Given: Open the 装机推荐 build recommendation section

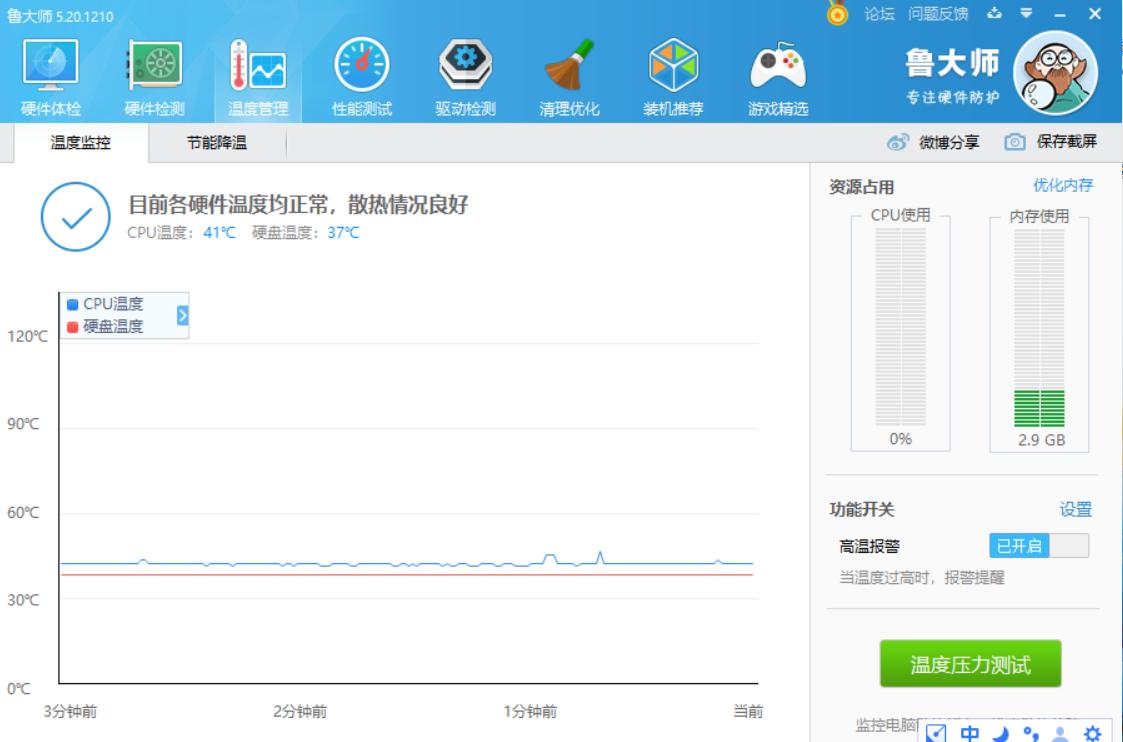Looking at the screenshot, I should click(x=672, y=70).
